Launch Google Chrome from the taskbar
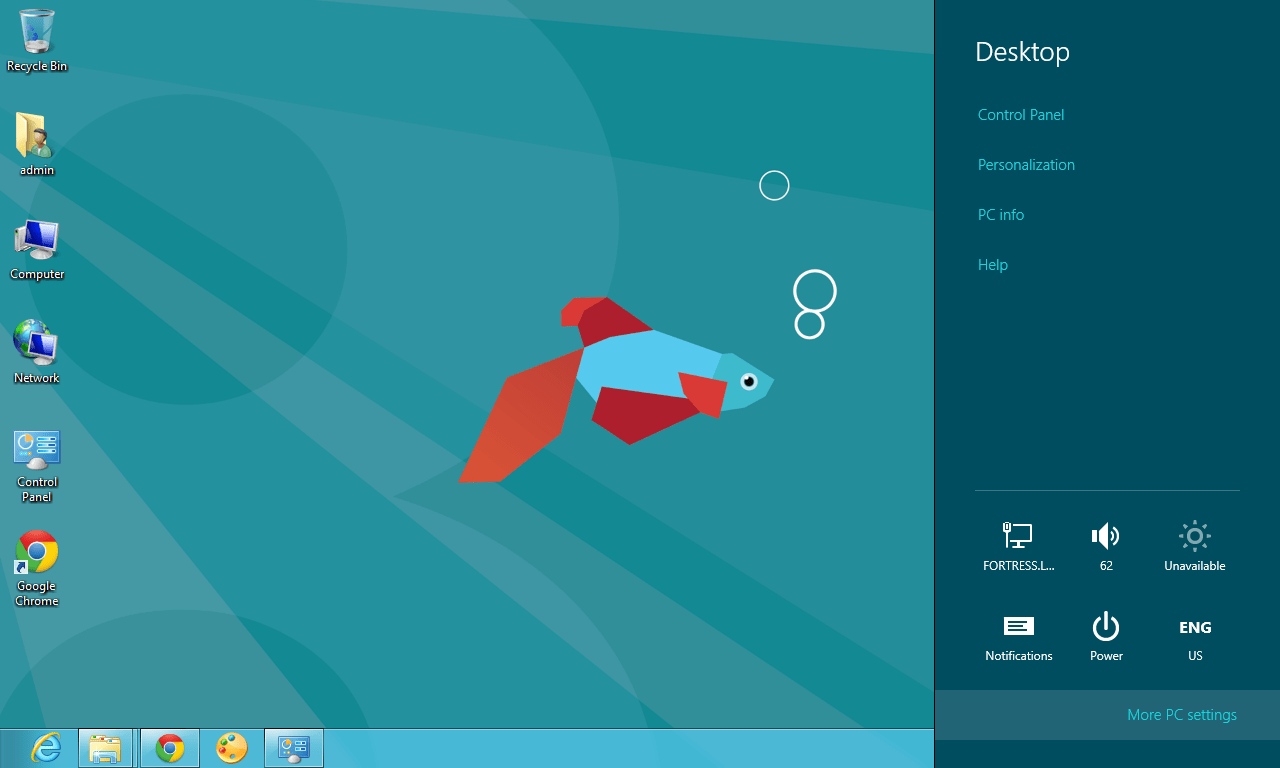This screenshot has height=768, width=1280. point(169,747)
